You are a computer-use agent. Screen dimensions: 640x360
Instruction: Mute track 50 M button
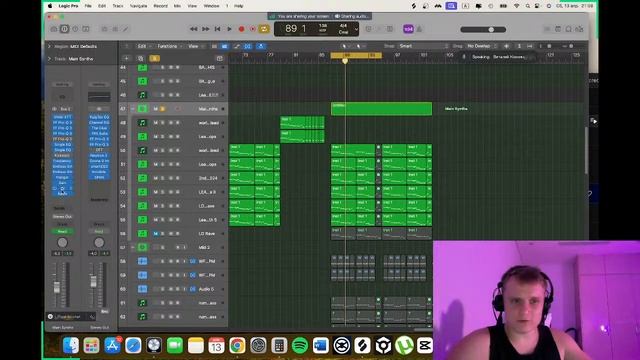tap(156, 151)
